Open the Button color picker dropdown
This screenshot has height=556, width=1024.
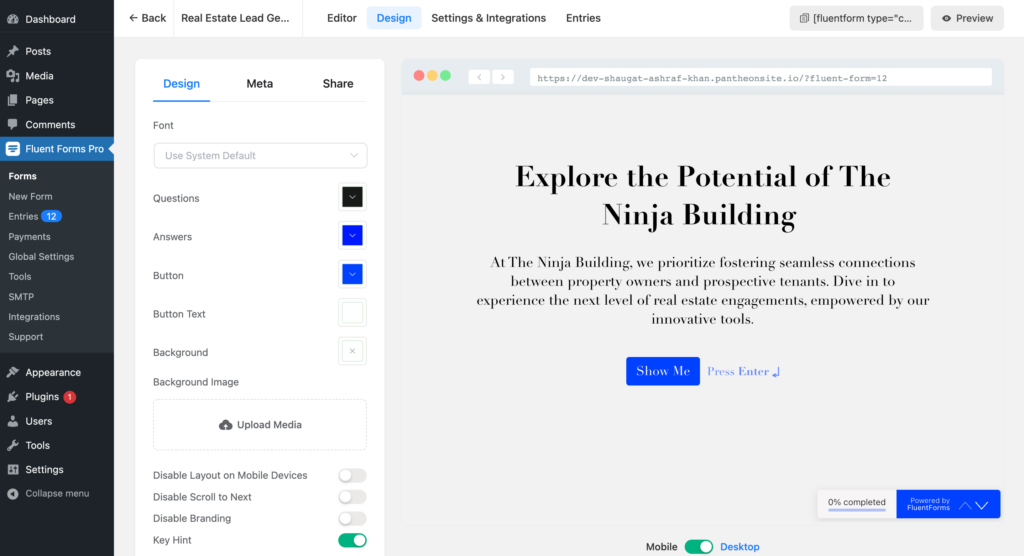[352, 274]
